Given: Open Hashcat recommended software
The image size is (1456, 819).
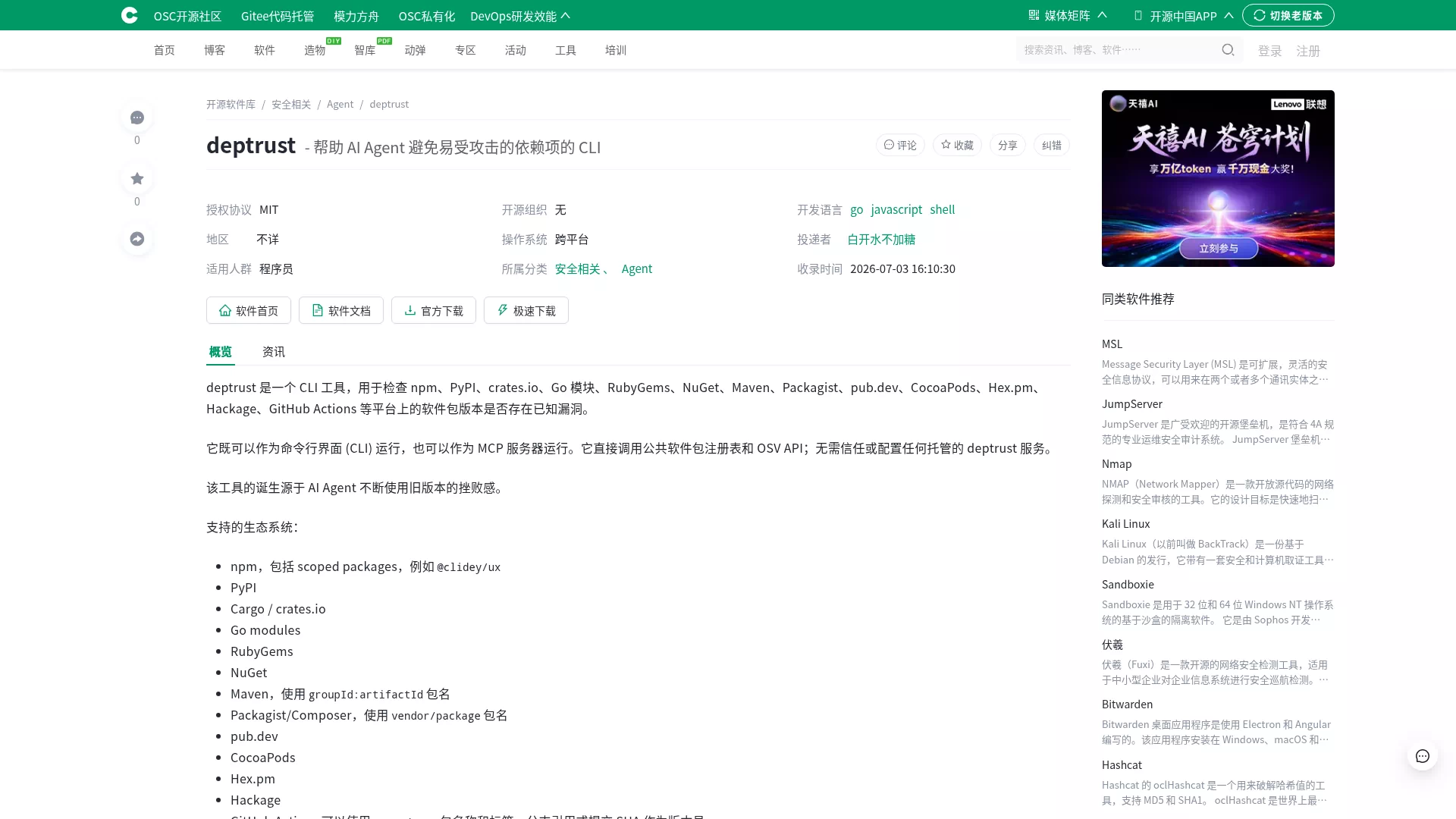Looking at the screenshot, I should tap(1122, 765).
